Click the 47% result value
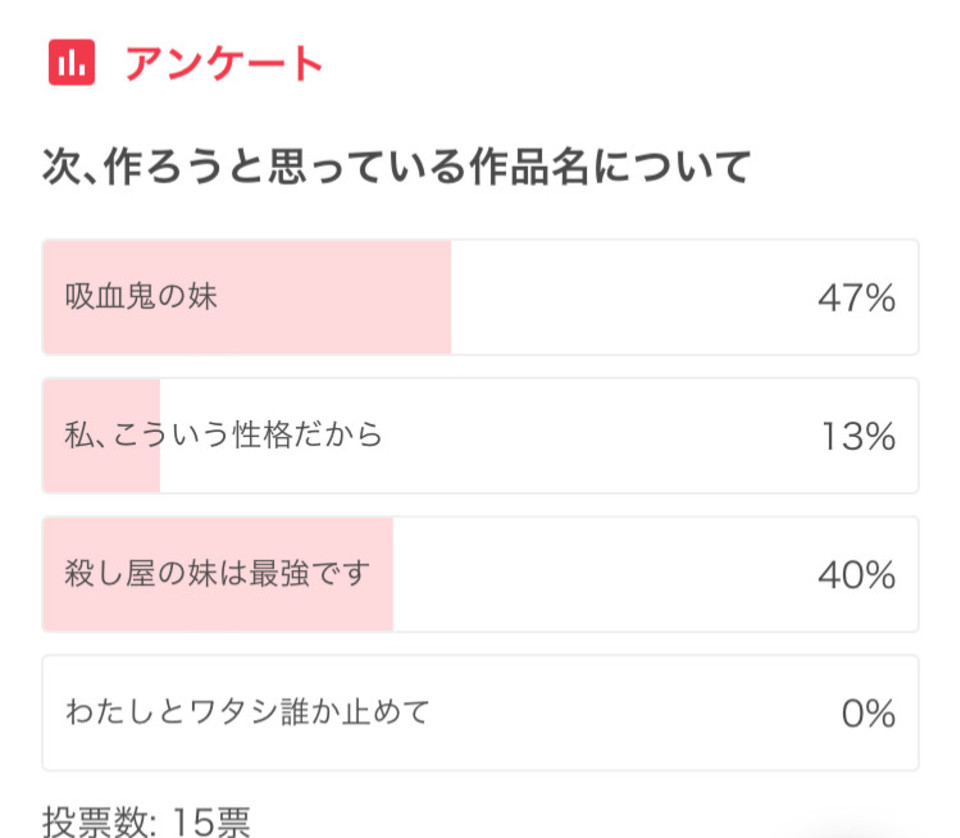This screenshot has height=838, width=960. point(857,298)
